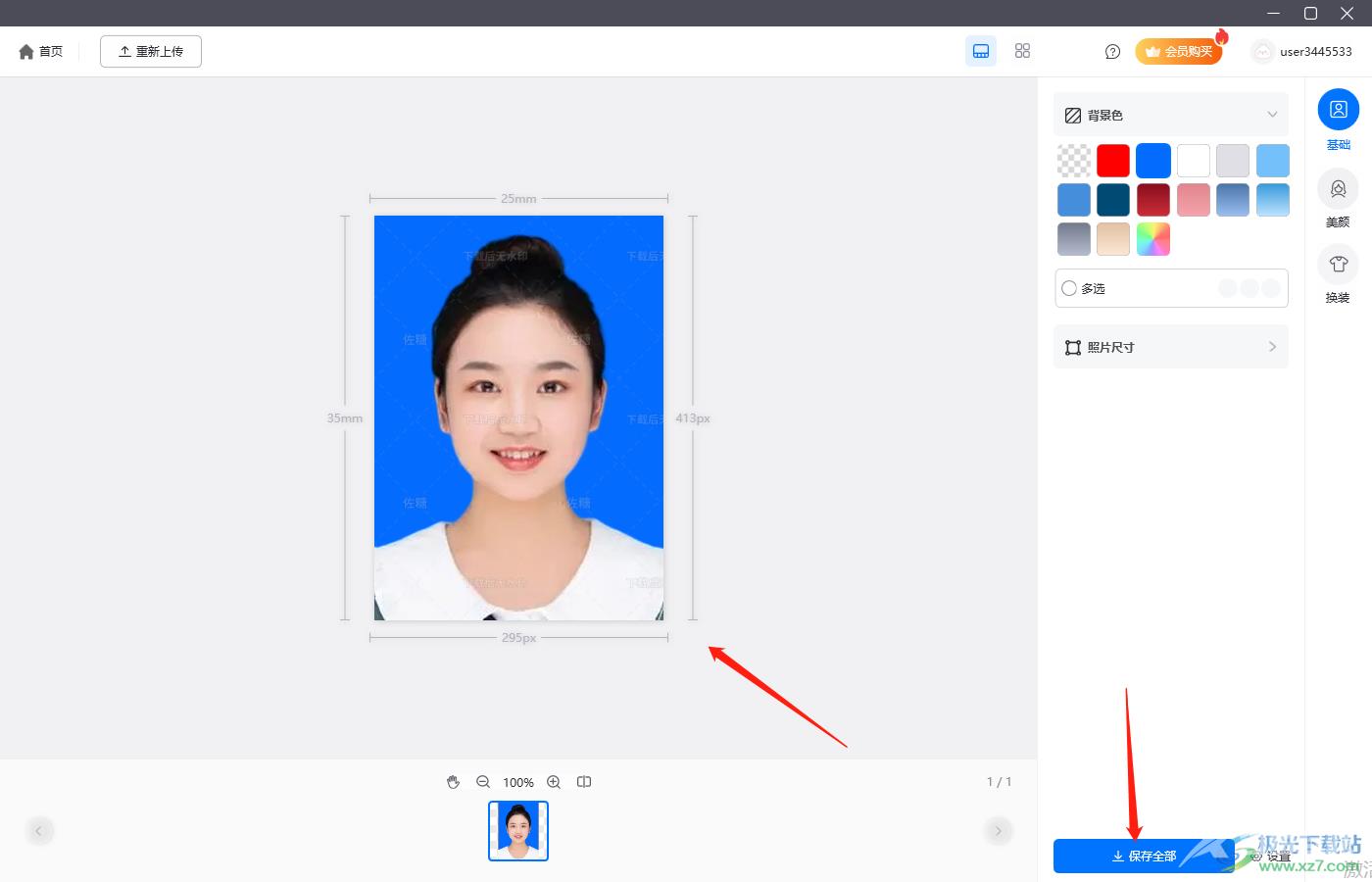Viewport: 1372px width, 882px height.
Task: Select the light gray background color
Action: pos(1233,161)
